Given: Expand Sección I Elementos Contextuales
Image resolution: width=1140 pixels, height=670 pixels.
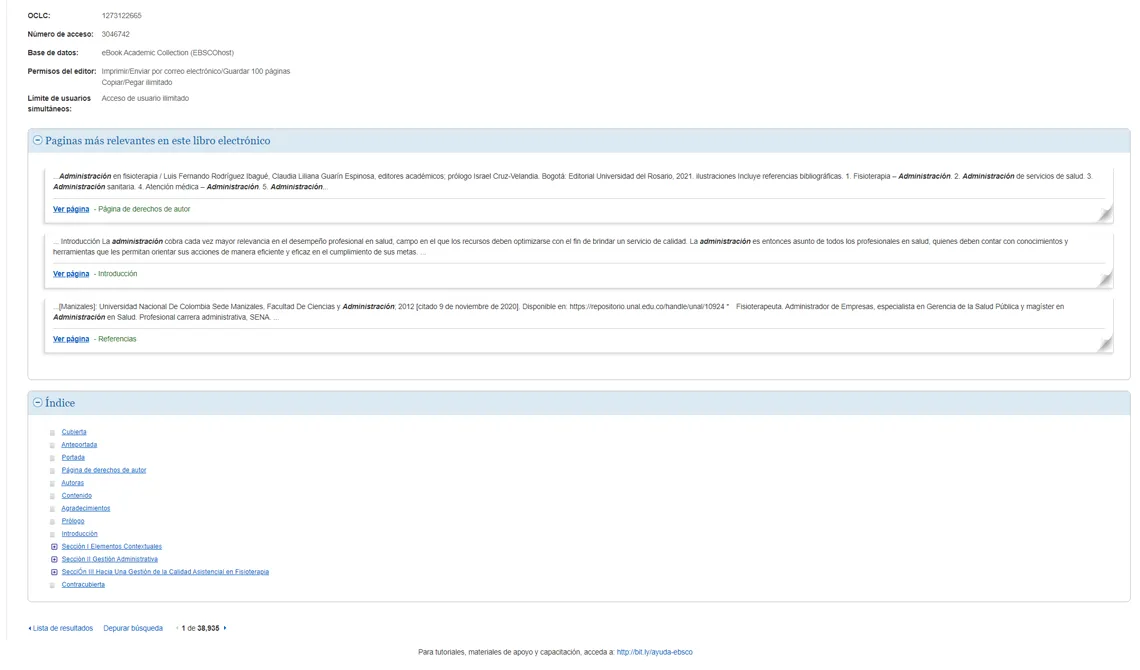Looking at the screenshot, I should tap(54, 546).
